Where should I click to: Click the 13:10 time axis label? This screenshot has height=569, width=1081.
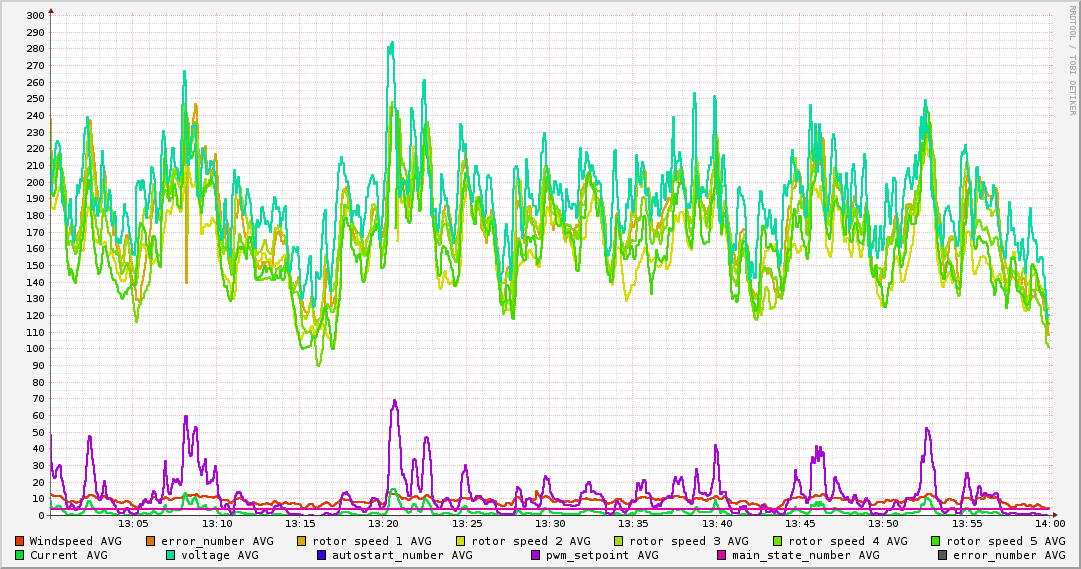click(x=217, y=524)
